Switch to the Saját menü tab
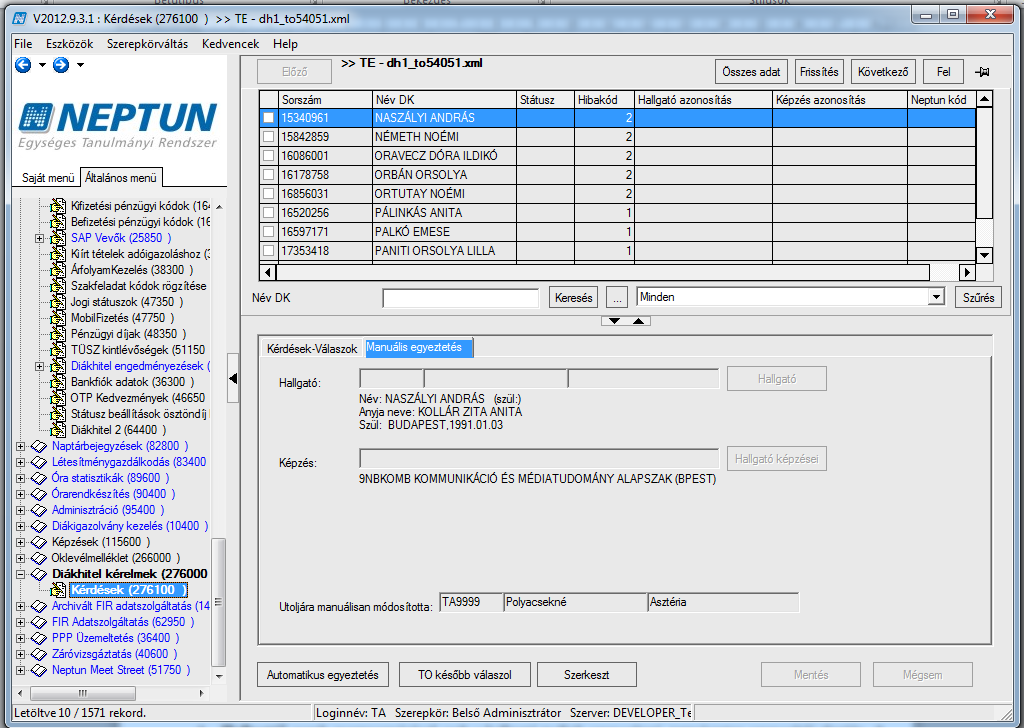This screenshot has width=1024, height=728. coord(48,178)
